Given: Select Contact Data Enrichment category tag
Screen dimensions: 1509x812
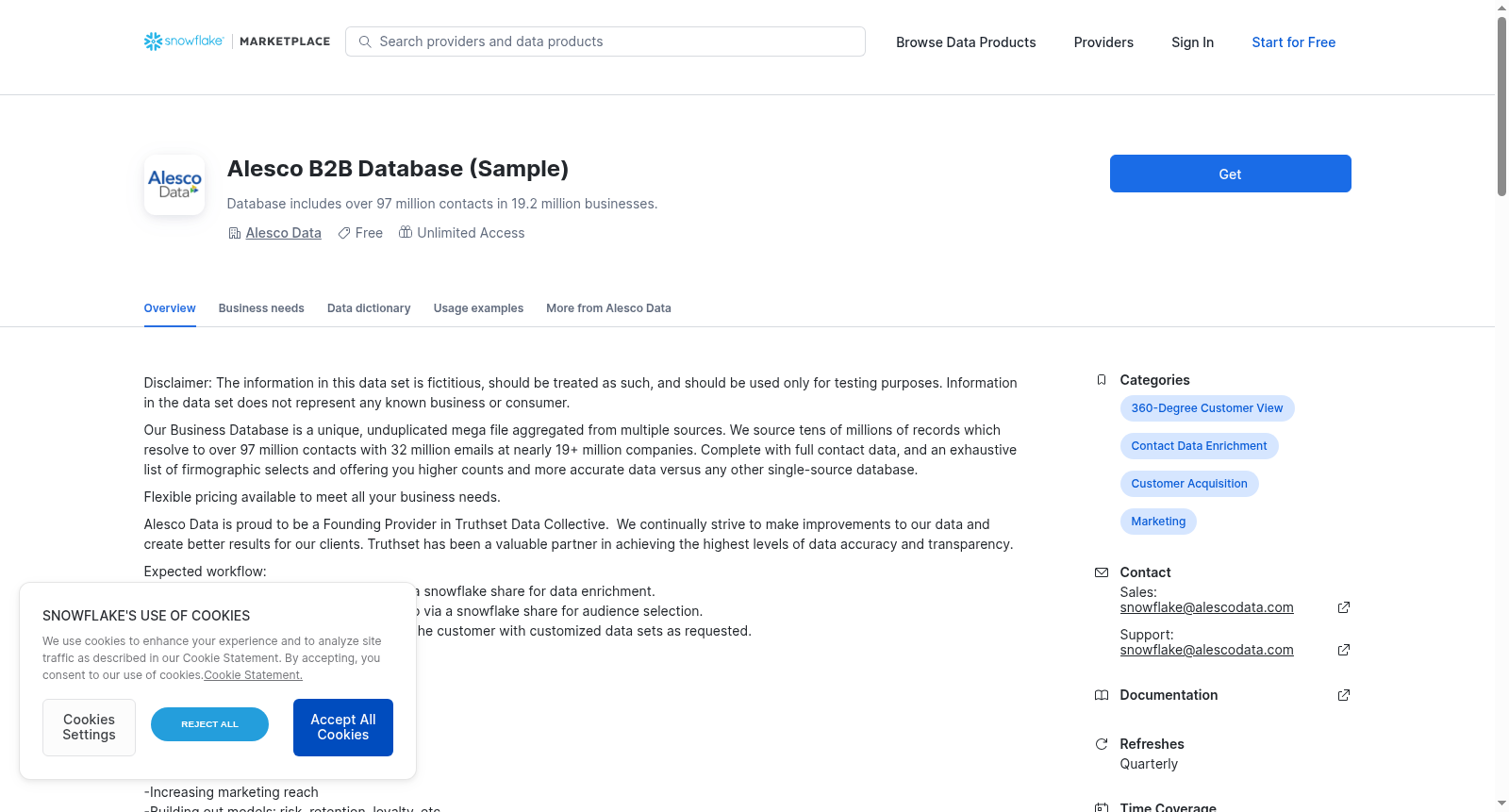Looking at the screenshot, I should coord(1199,446).
